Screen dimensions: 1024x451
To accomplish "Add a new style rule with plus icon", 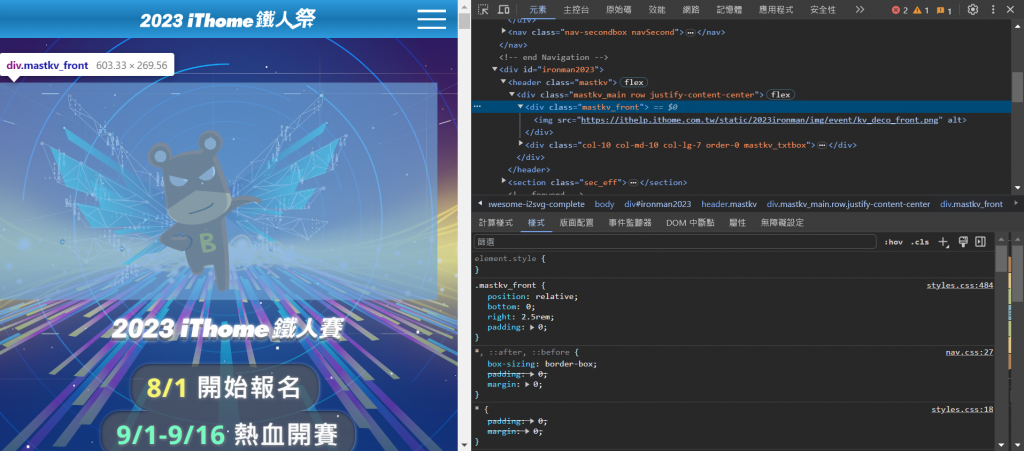I will click(x=943, y=242).
